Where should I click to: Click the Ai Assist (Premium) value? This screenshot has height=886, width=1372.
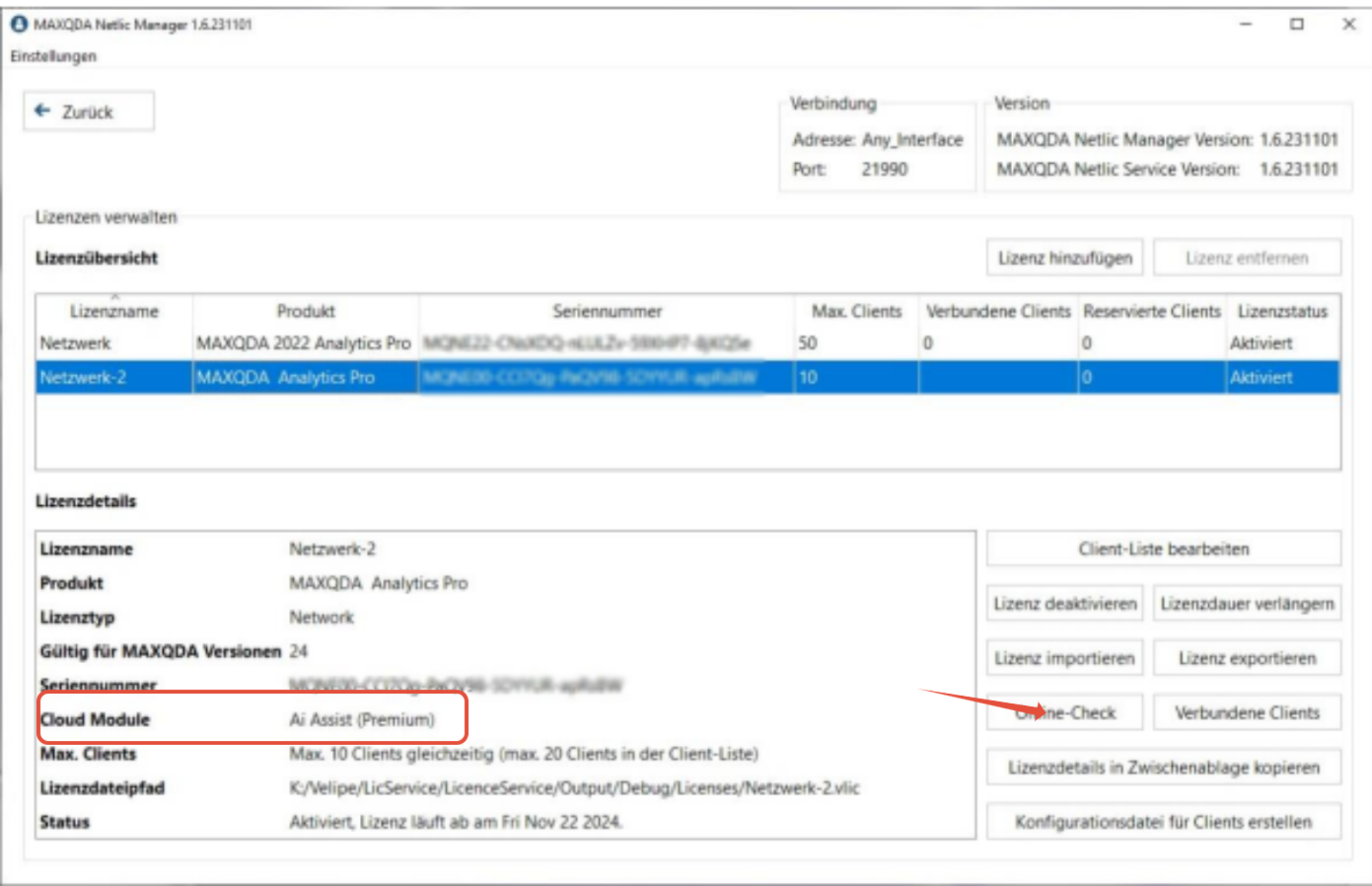pos(362,719)
